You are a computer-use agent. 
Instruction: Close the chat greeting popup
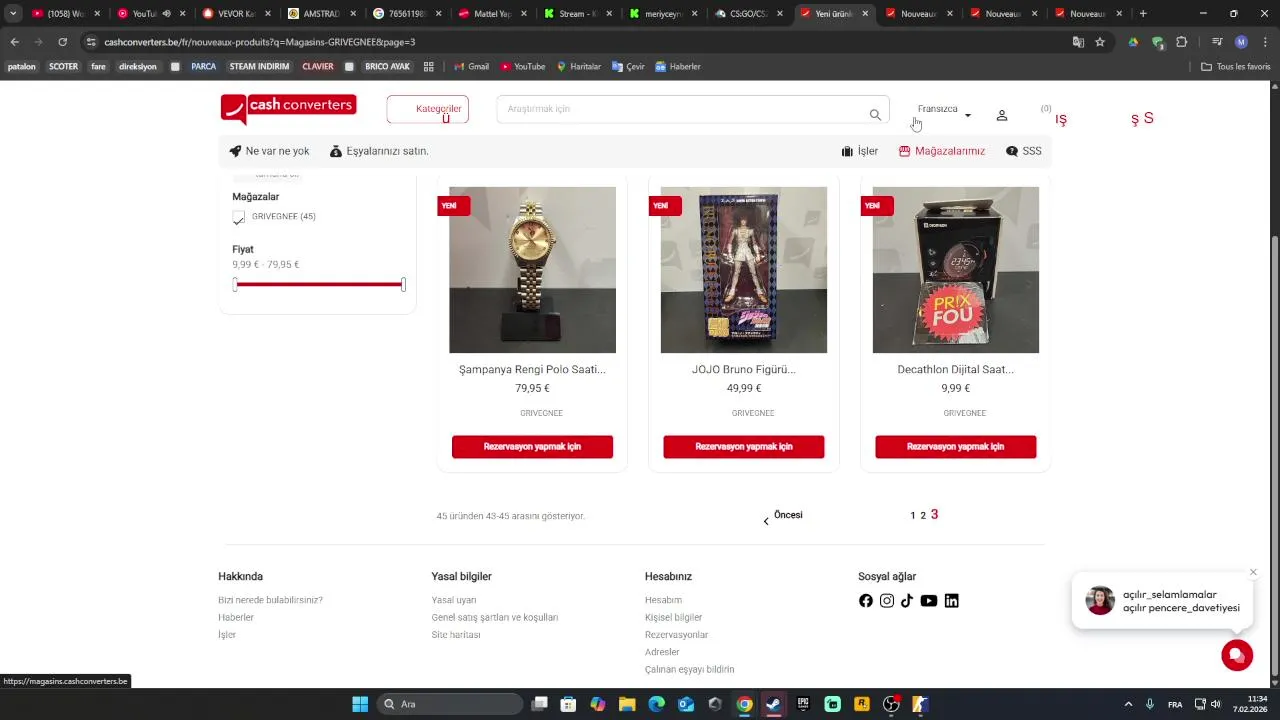pos(1253,572)
